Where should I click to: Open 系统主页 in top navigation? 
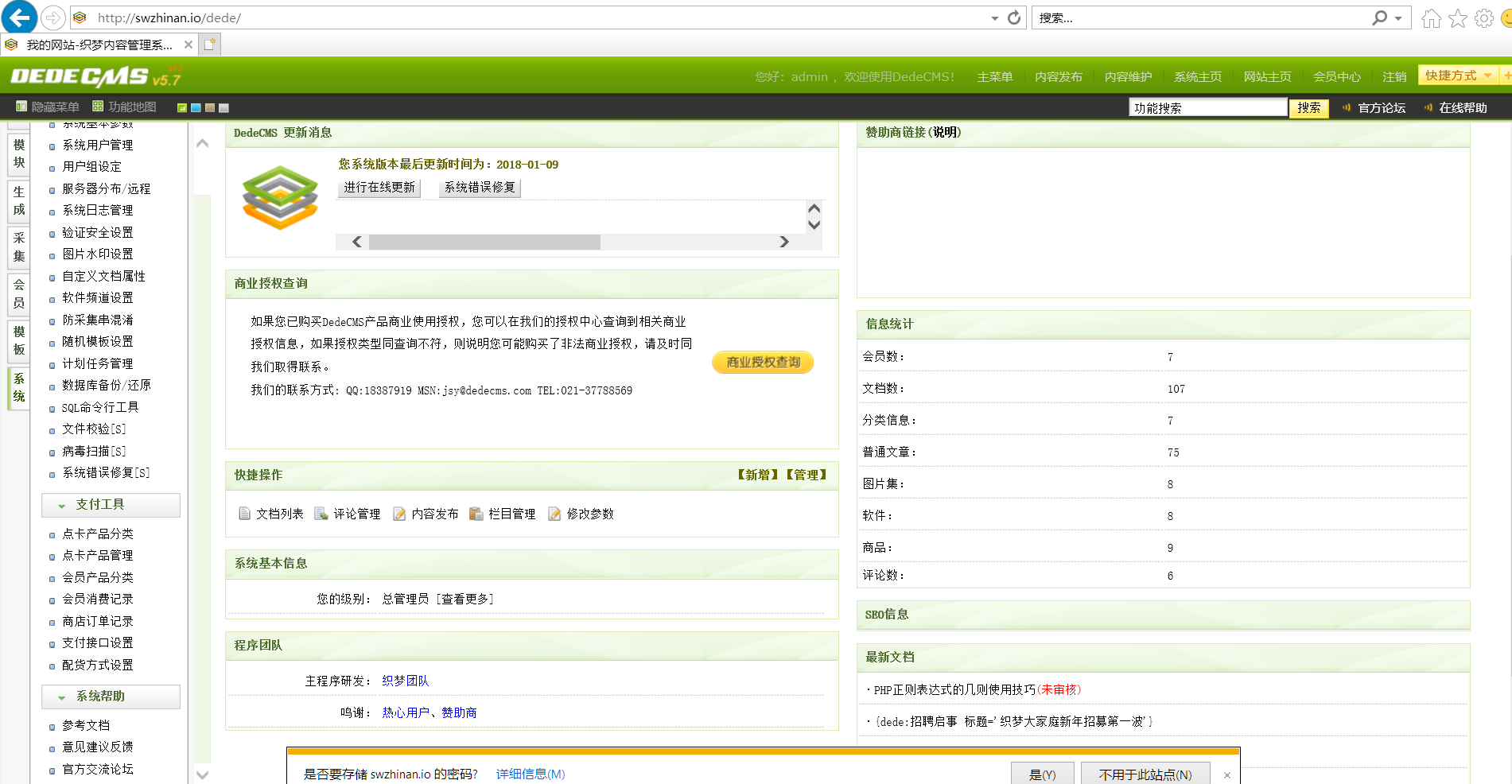(x=1198, y=76)
